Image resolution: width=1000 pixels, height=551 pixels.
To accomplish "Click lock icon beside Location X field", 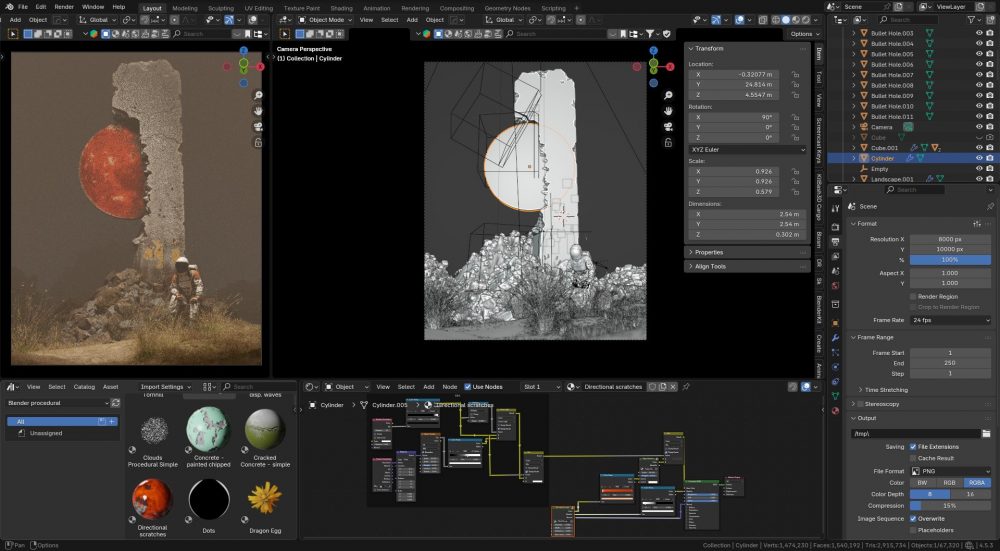I will (795, 75).
